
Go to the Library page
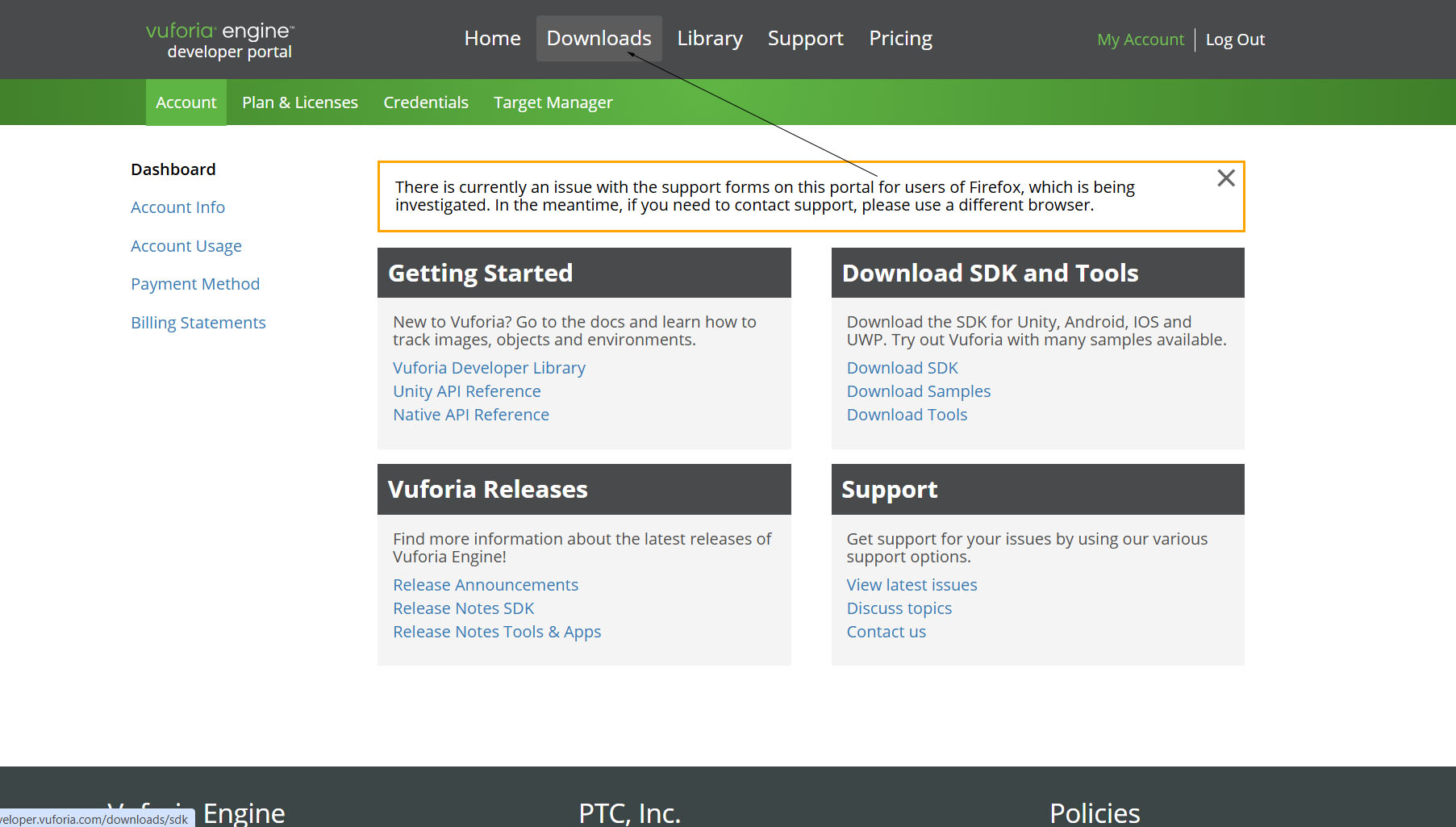[709, 39]
